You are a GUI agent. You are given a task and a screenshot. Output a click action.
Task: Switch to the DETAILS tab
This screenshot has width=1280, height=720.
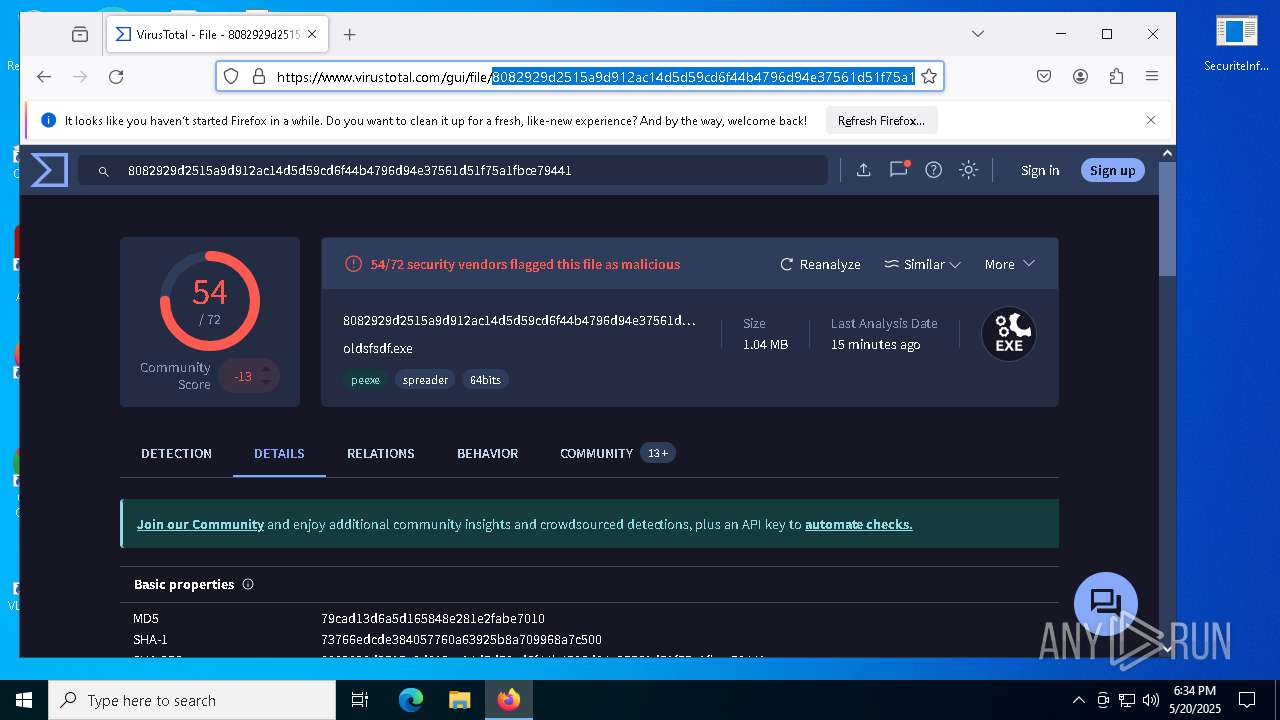[279, 453]
